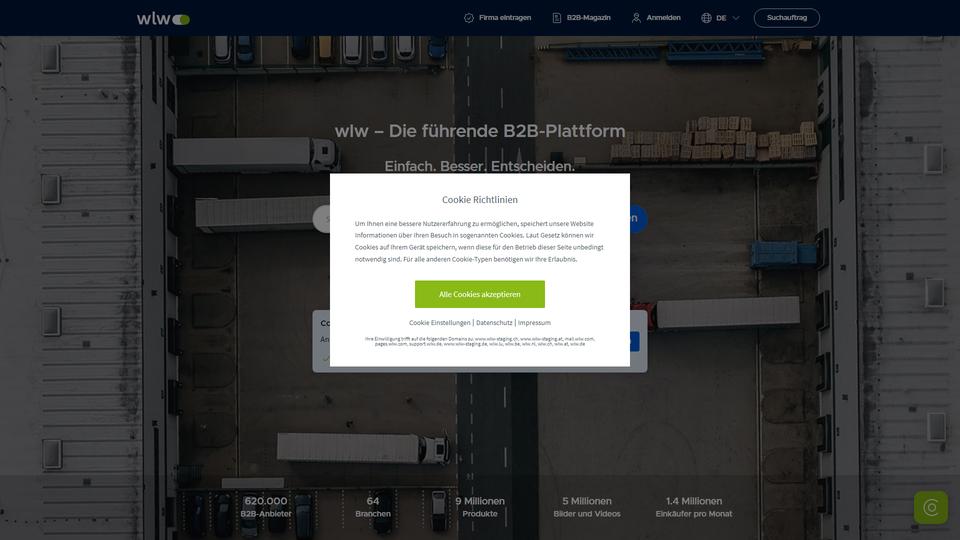Click the Suchauftrag button

point(787,18)
